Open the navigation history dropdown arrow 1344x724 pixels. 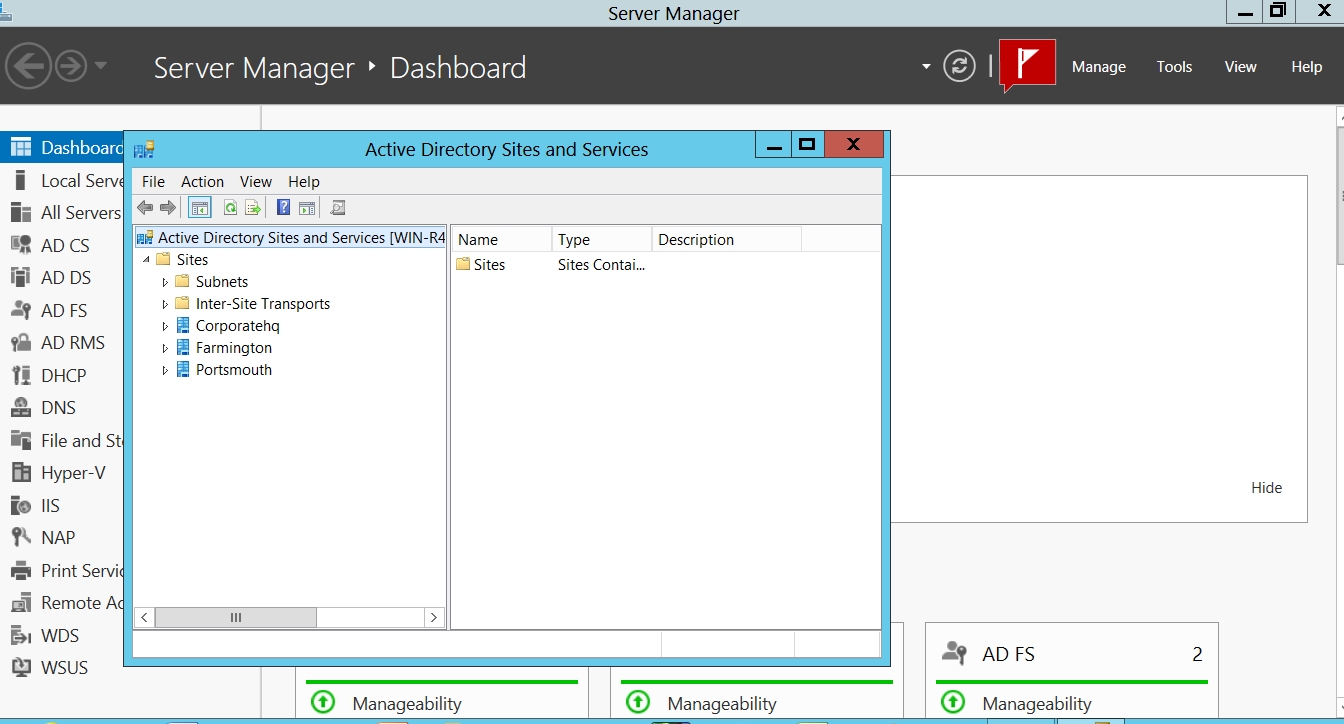[101, 67]
